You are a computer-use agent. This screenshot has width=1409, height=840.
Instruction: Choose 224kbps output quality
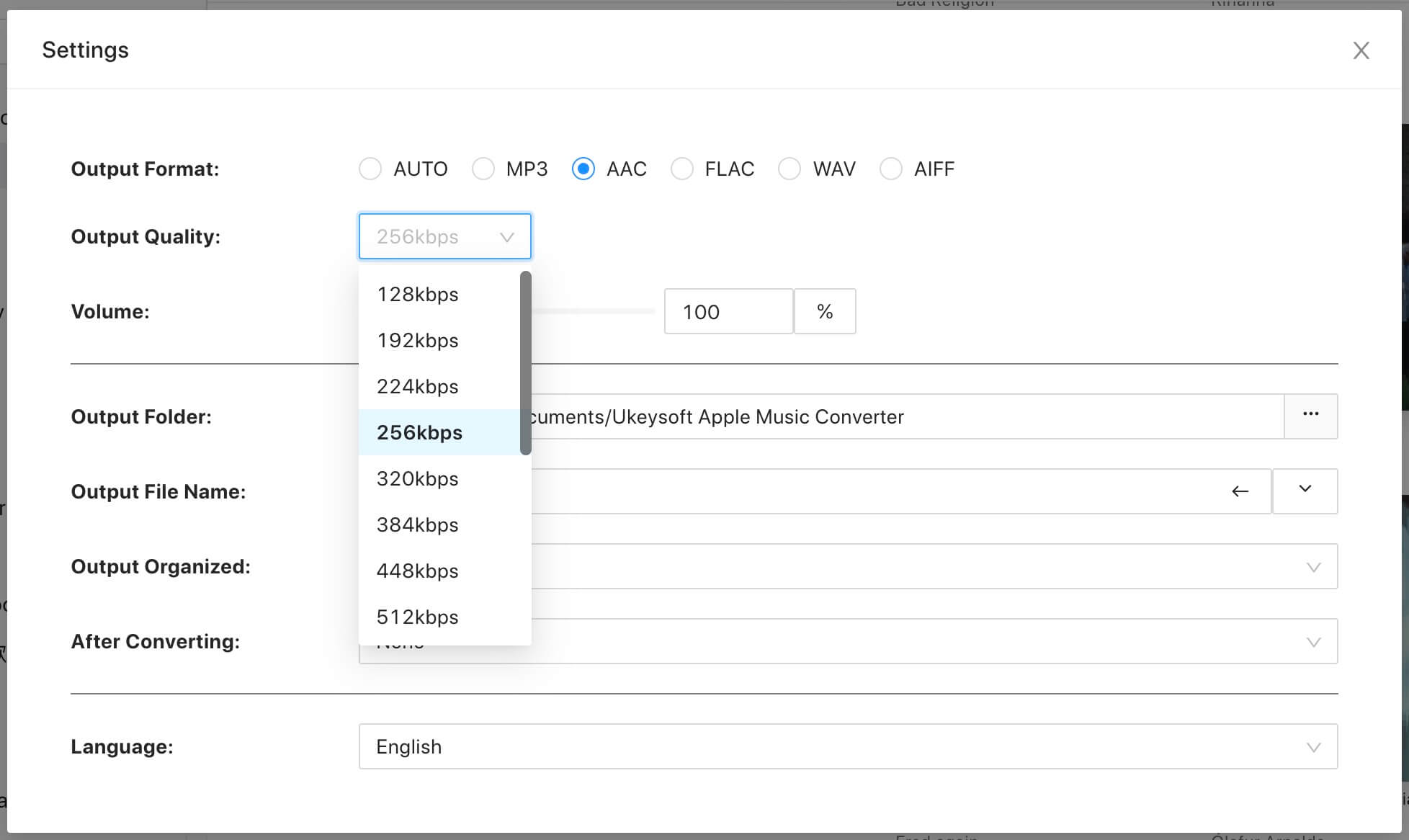[x=416, y=385]
